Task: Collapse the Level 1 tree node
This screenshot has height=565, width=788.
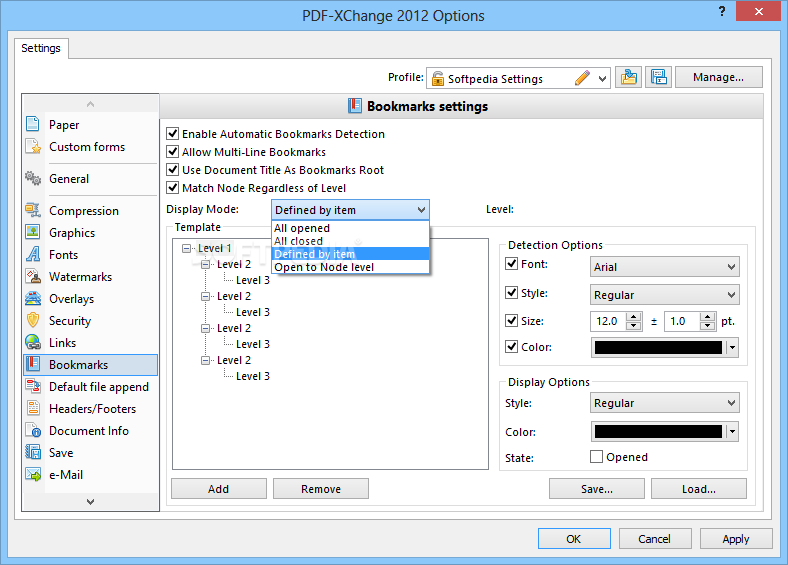Action: [x=186, y=248]
